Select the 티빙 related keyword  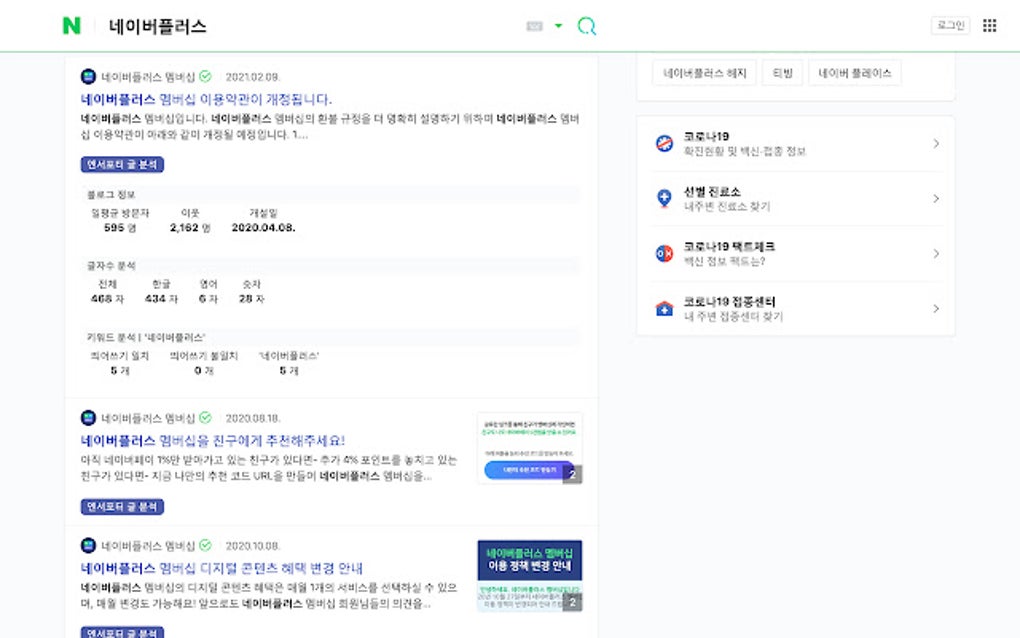[x=782, y=73]
